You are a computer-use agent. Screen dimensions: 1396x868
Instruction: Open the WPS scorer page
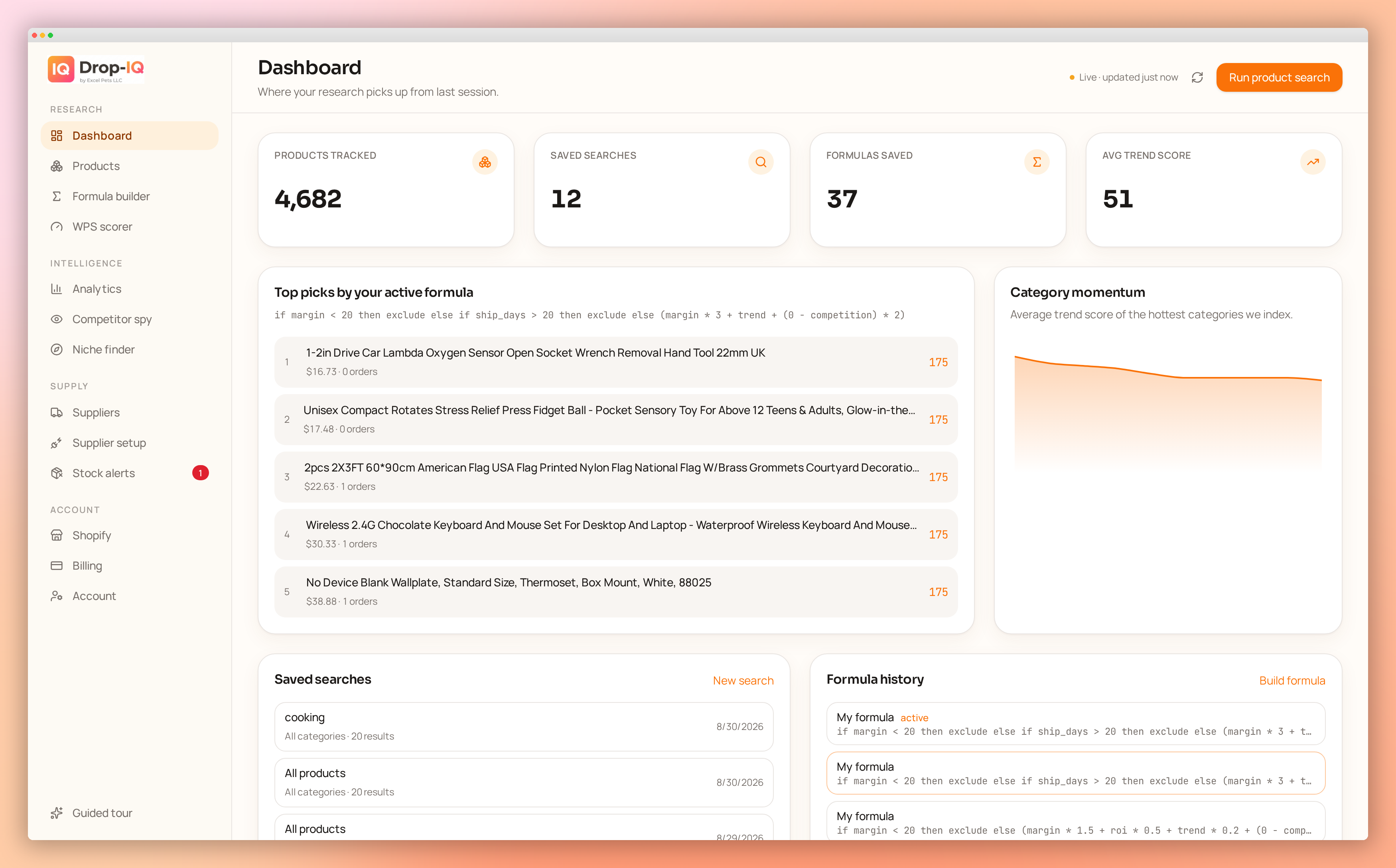pos(129,227)
